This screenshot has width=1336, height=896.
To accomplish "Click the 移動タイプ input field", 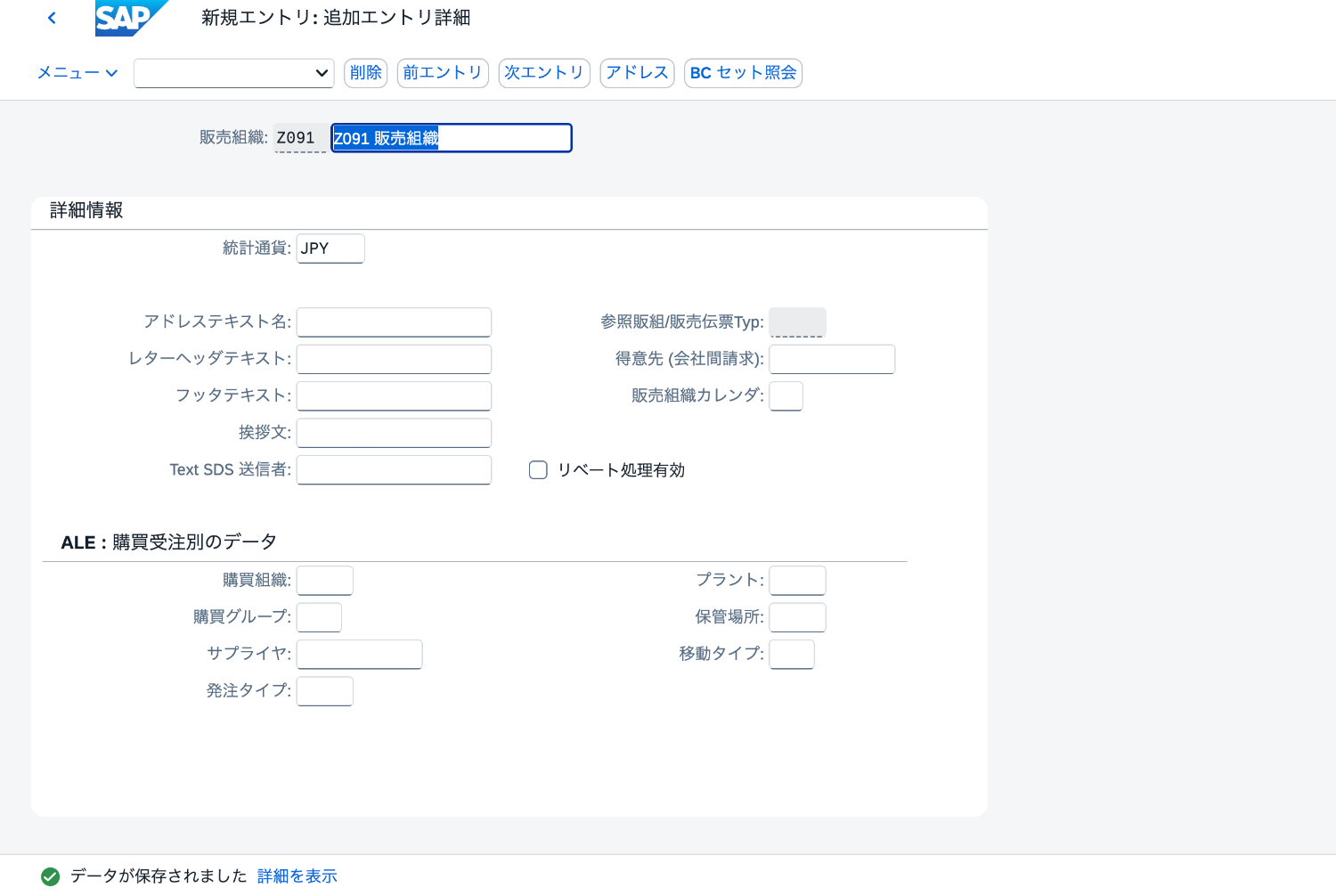I will [792, 655].
